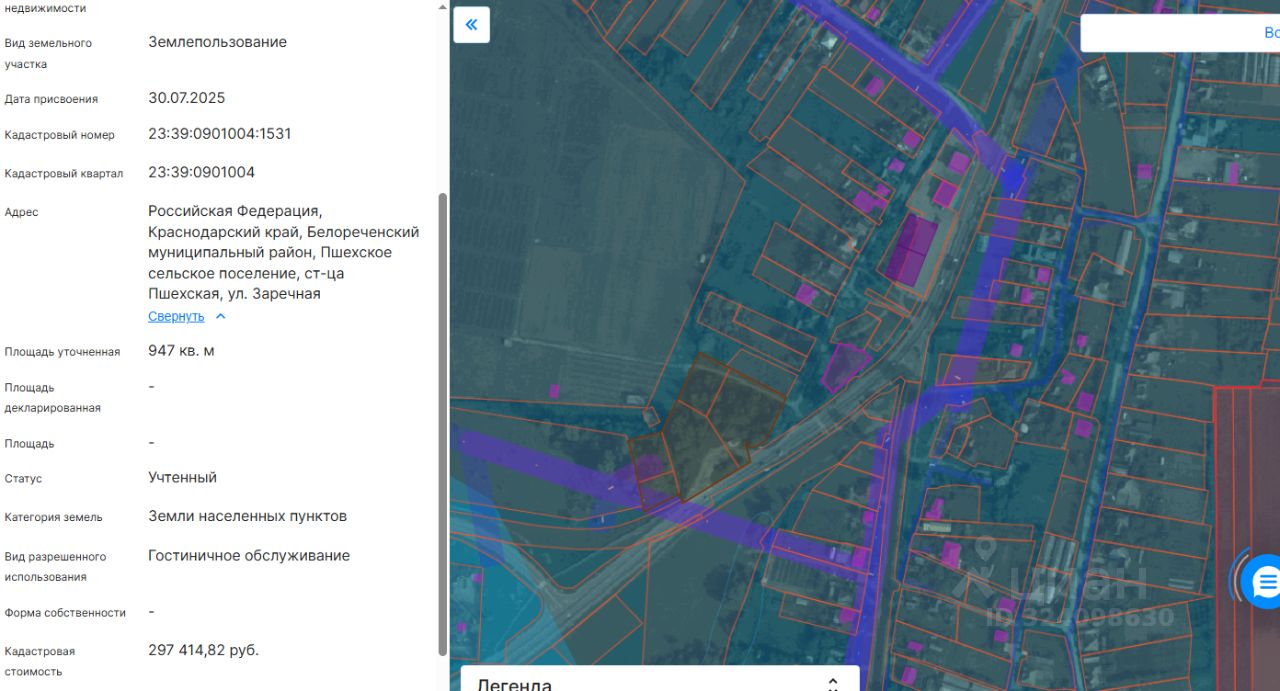This screenshot has width=1280, height=691.
Task: Click the Категория земель label
Action: [53, 517]
